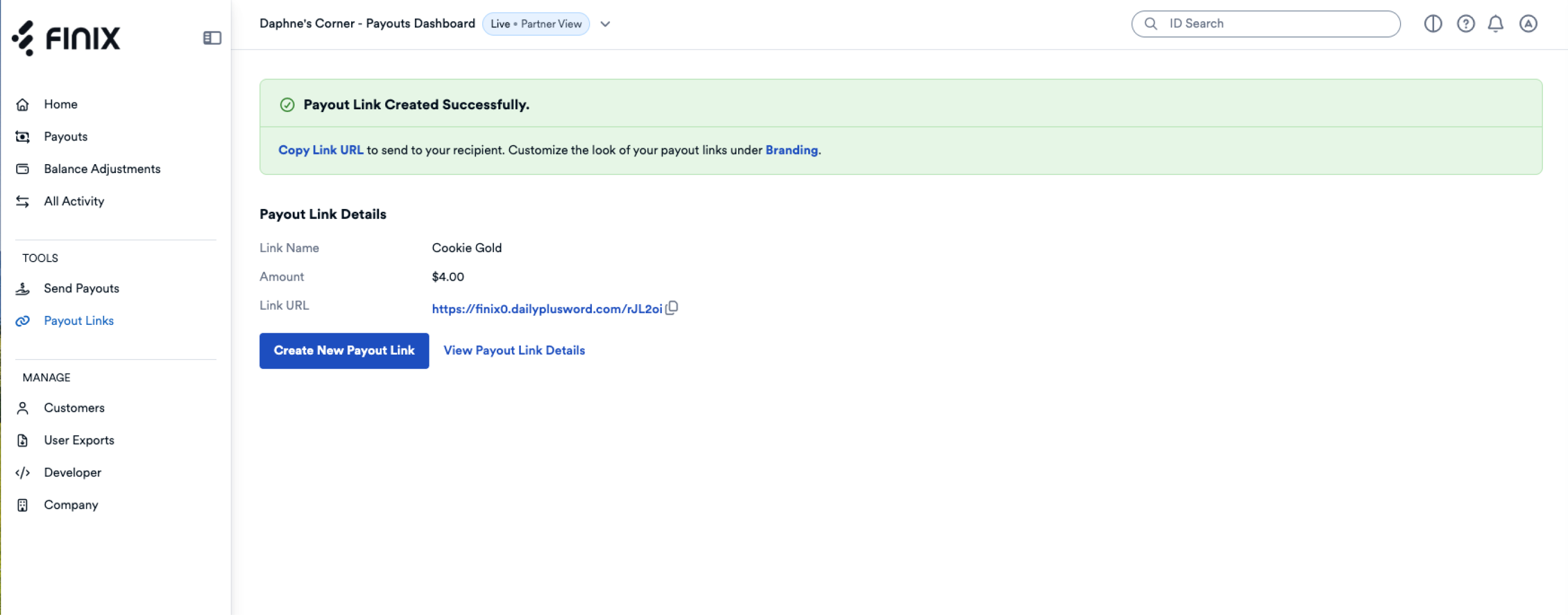
Task: Click Payout Link Created Successfully message
Action: [x=416, y=104]
